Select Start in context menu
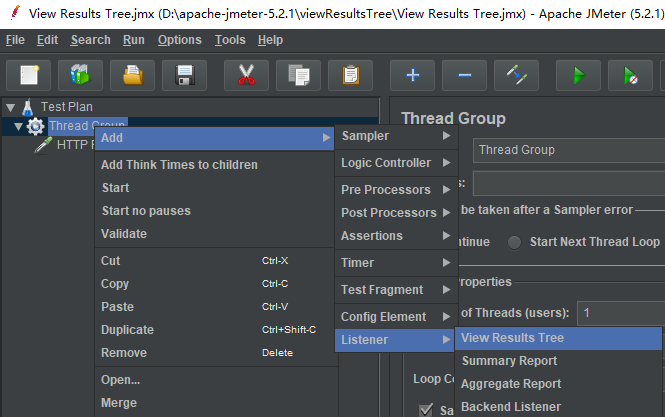The width and height of the screenshot is (665, 417). 215,188
